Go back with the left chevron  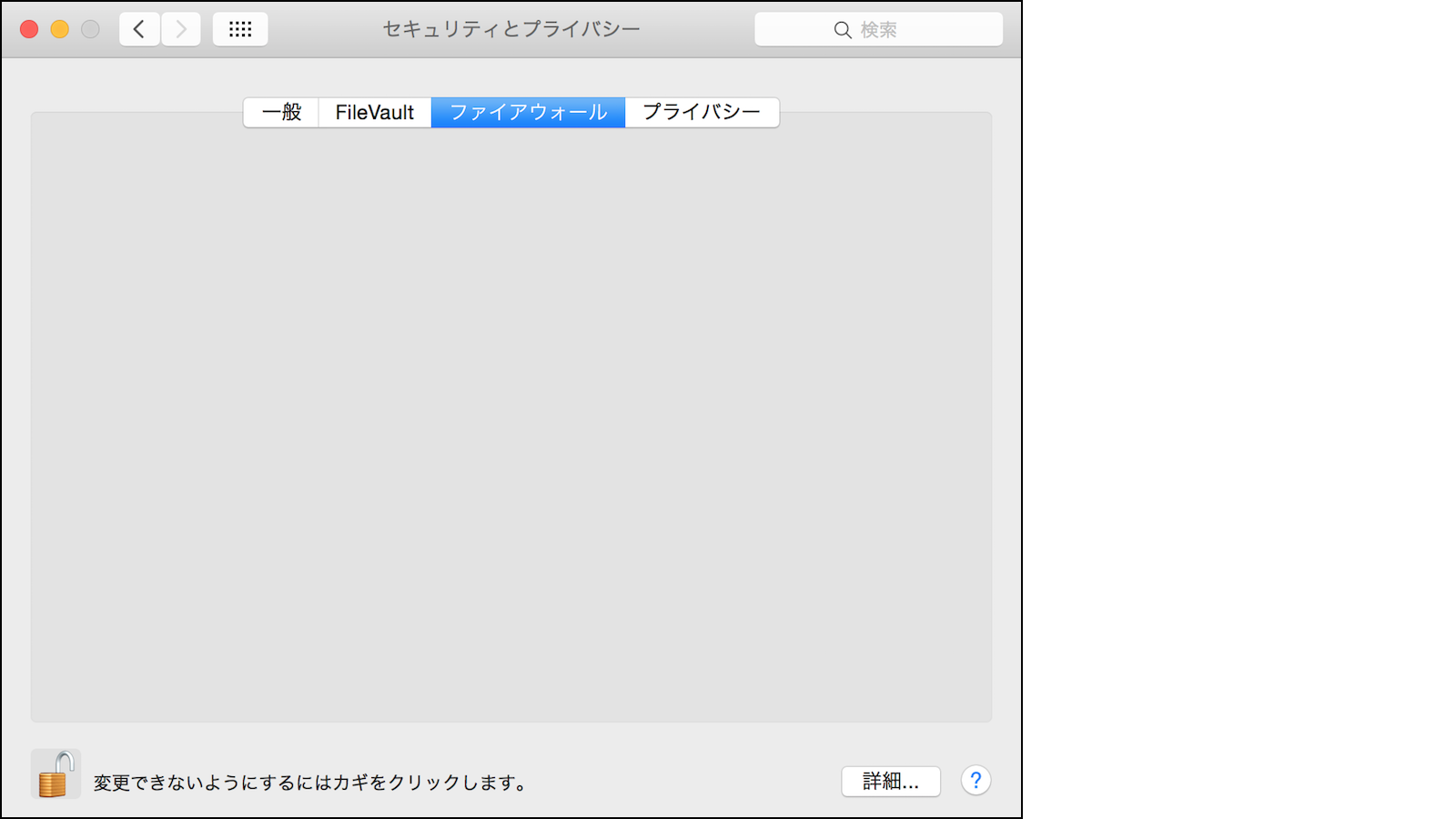point(139,30)
